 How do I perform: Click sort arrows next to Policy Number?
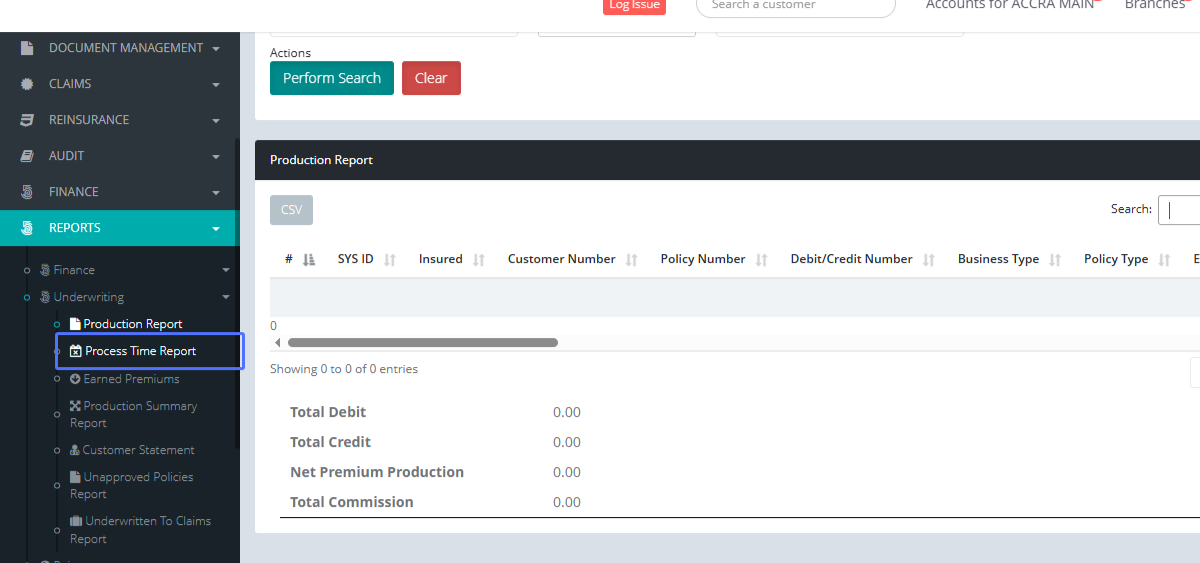pos(762,260)
